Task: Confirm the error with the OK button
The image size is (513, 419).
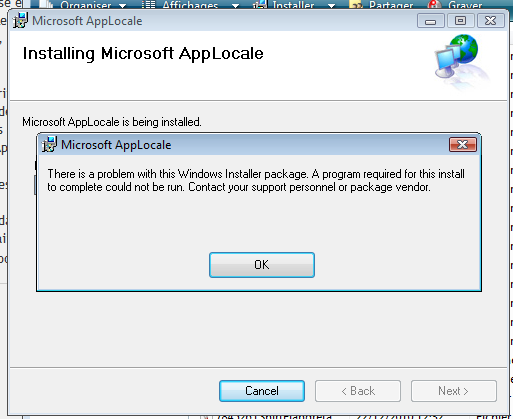Action: [262, 265]
